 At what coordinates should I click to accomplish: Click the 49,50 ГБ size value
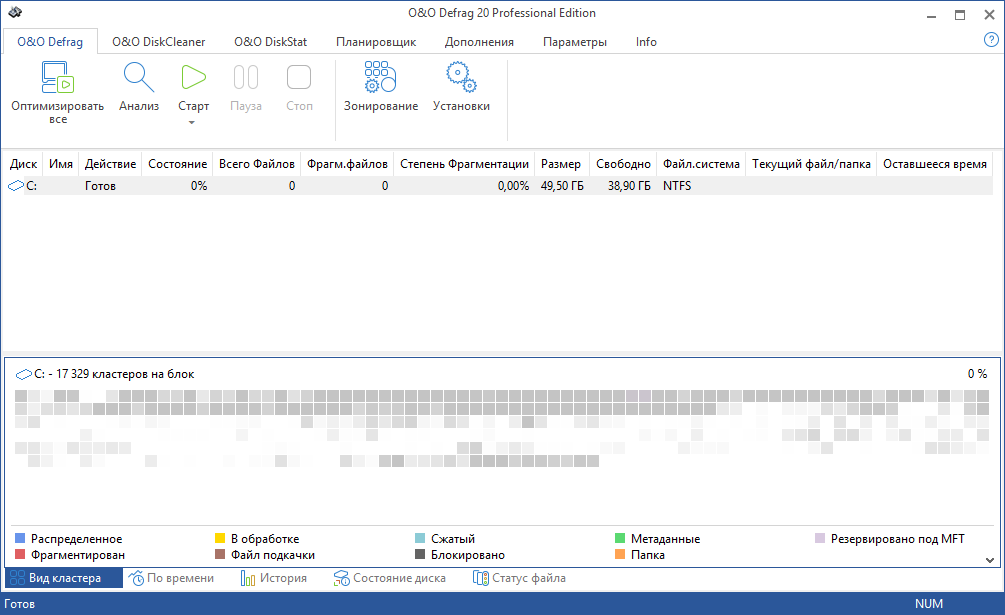click(x=562, y=186)
